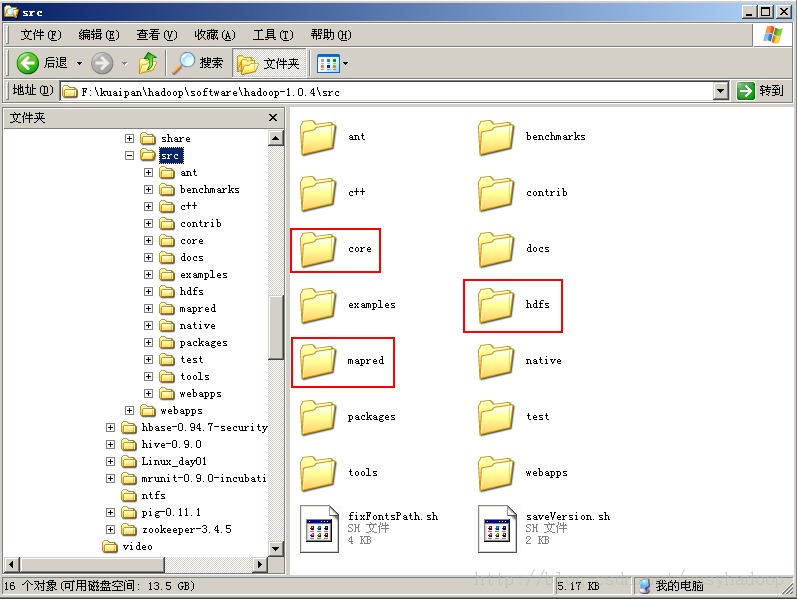Viewport: 797px width, 599px height.
Task: Select native in the folder tree
Action: click(198, 325)
